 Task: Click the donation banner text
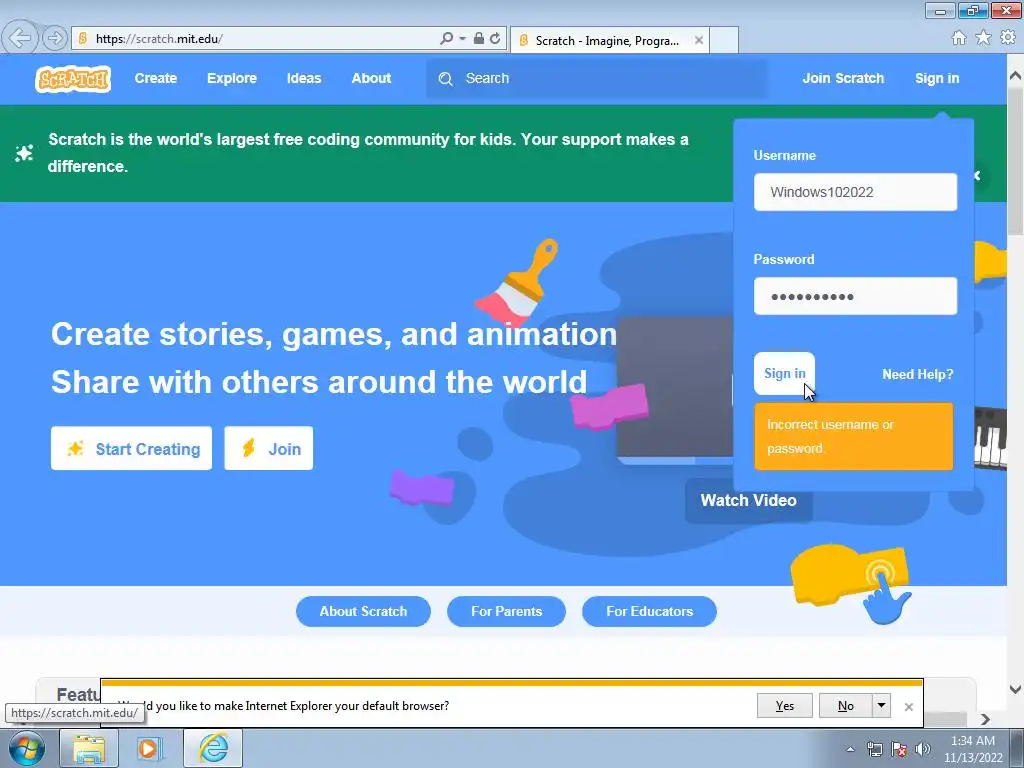[368, 153]
